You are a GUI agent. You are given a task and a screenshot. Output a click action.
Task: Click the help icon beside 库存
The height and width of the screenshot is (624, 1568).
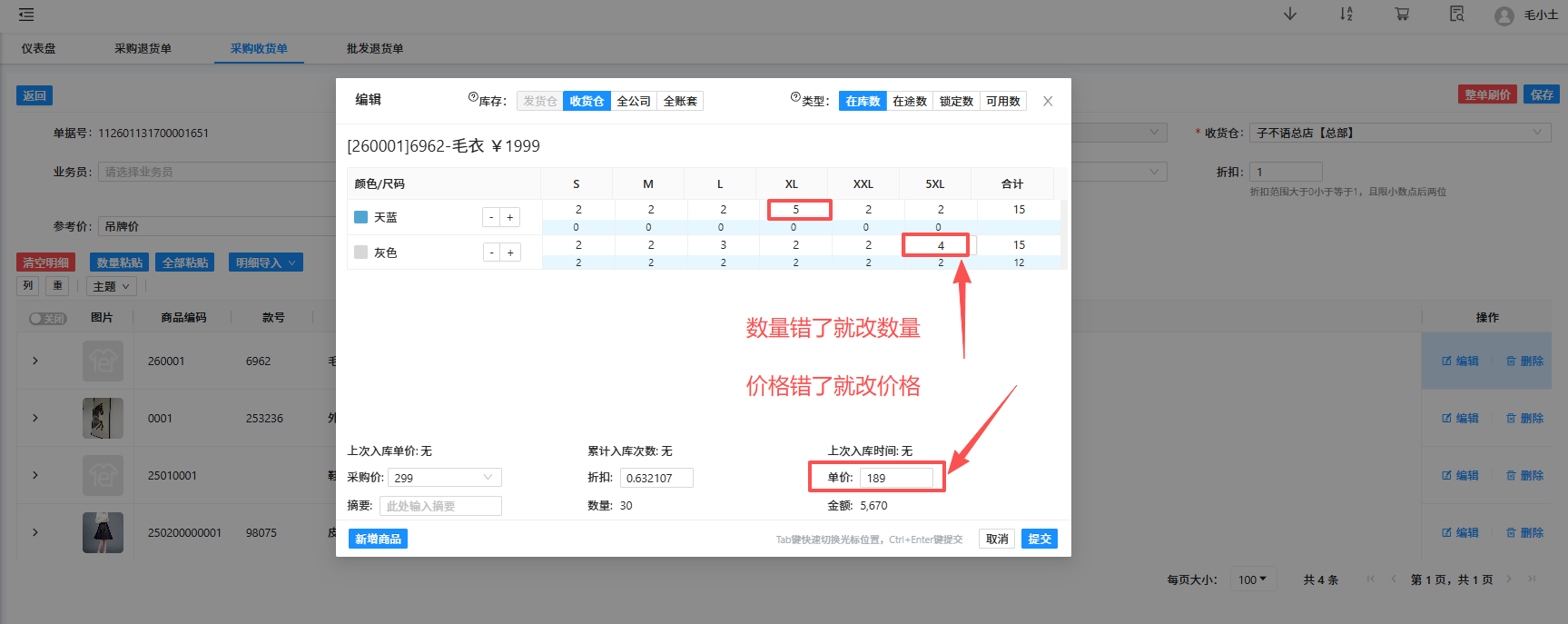pyautogui.click(x=473, y=97)
